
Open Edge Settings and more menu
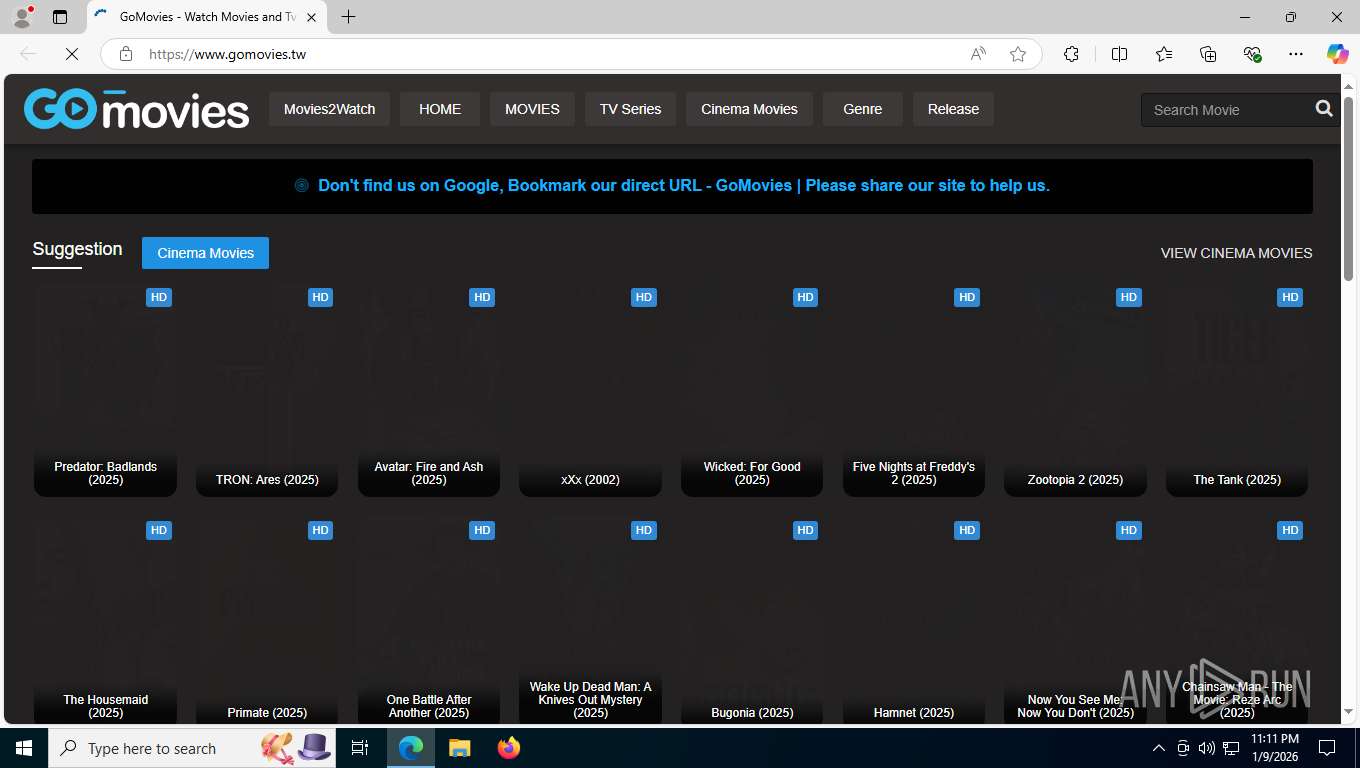(x=1296, y=54)
